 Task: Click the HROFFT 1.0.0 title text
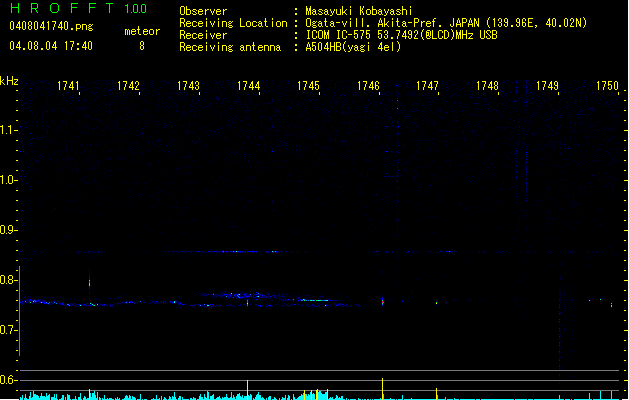(78, 8)
